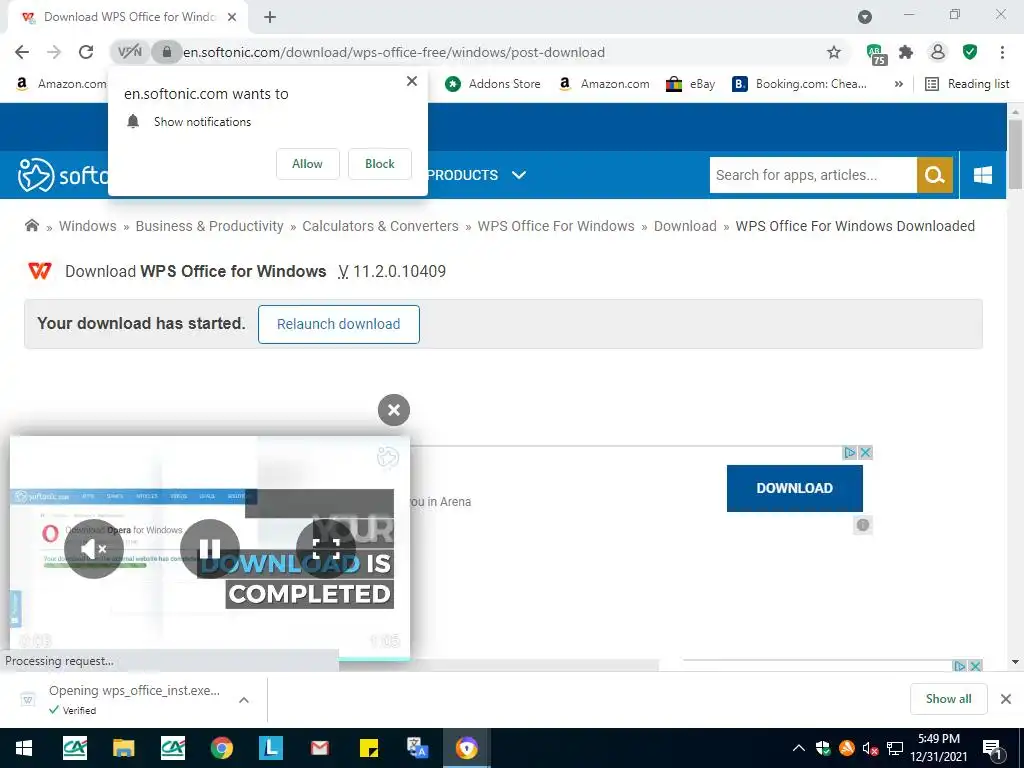Close the Download WPS Office tab
The width and height of the screenshot is (1024, 768).
click(x=232, y=17)
